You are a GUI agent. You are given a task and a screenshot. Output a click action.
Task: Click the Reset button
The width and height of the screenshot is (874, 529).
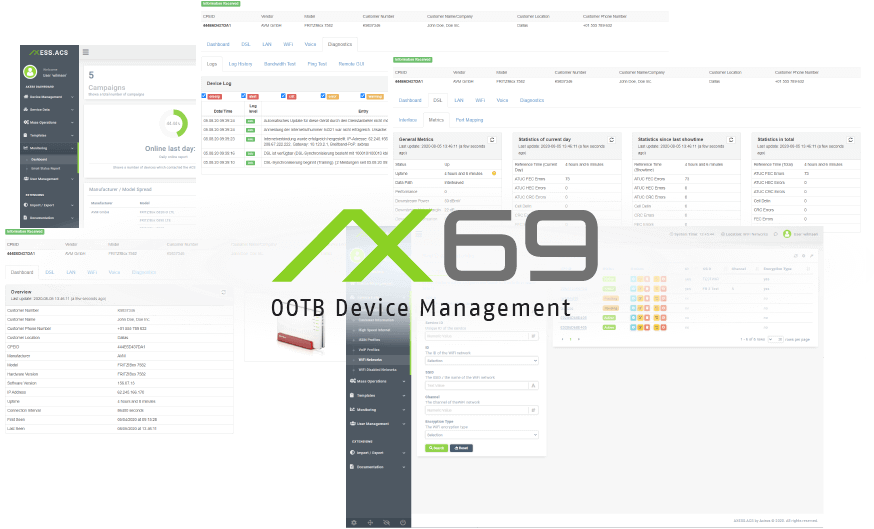pyautogui.click(x=462, y=448)
